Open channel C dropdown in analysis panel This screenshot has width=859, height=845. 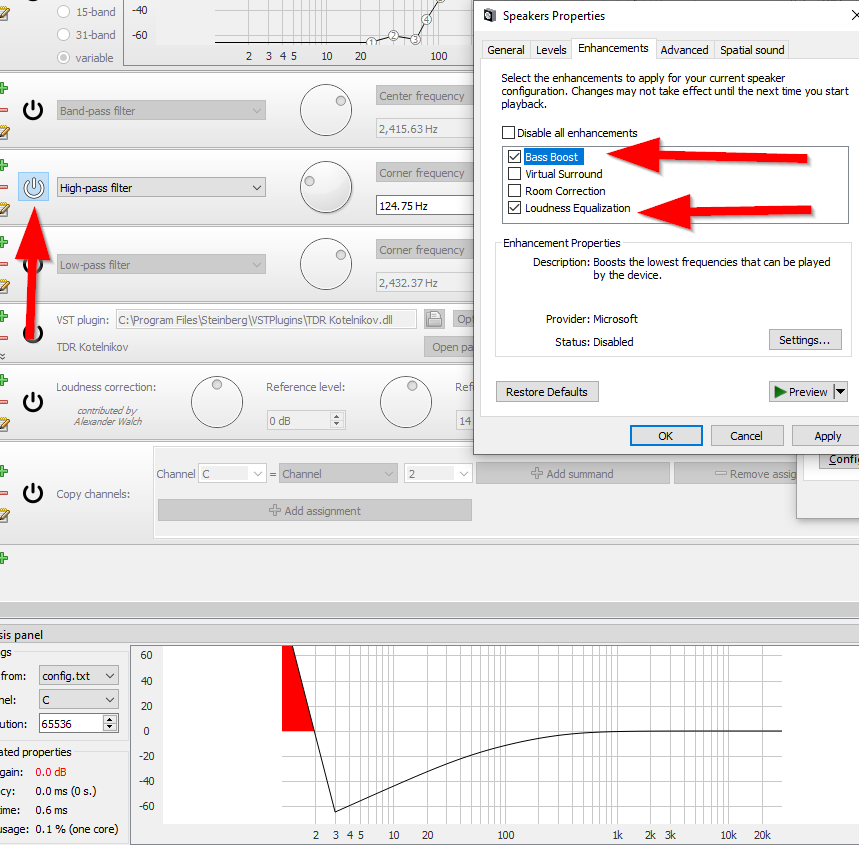pyautogui.click(x=79, y=700)
